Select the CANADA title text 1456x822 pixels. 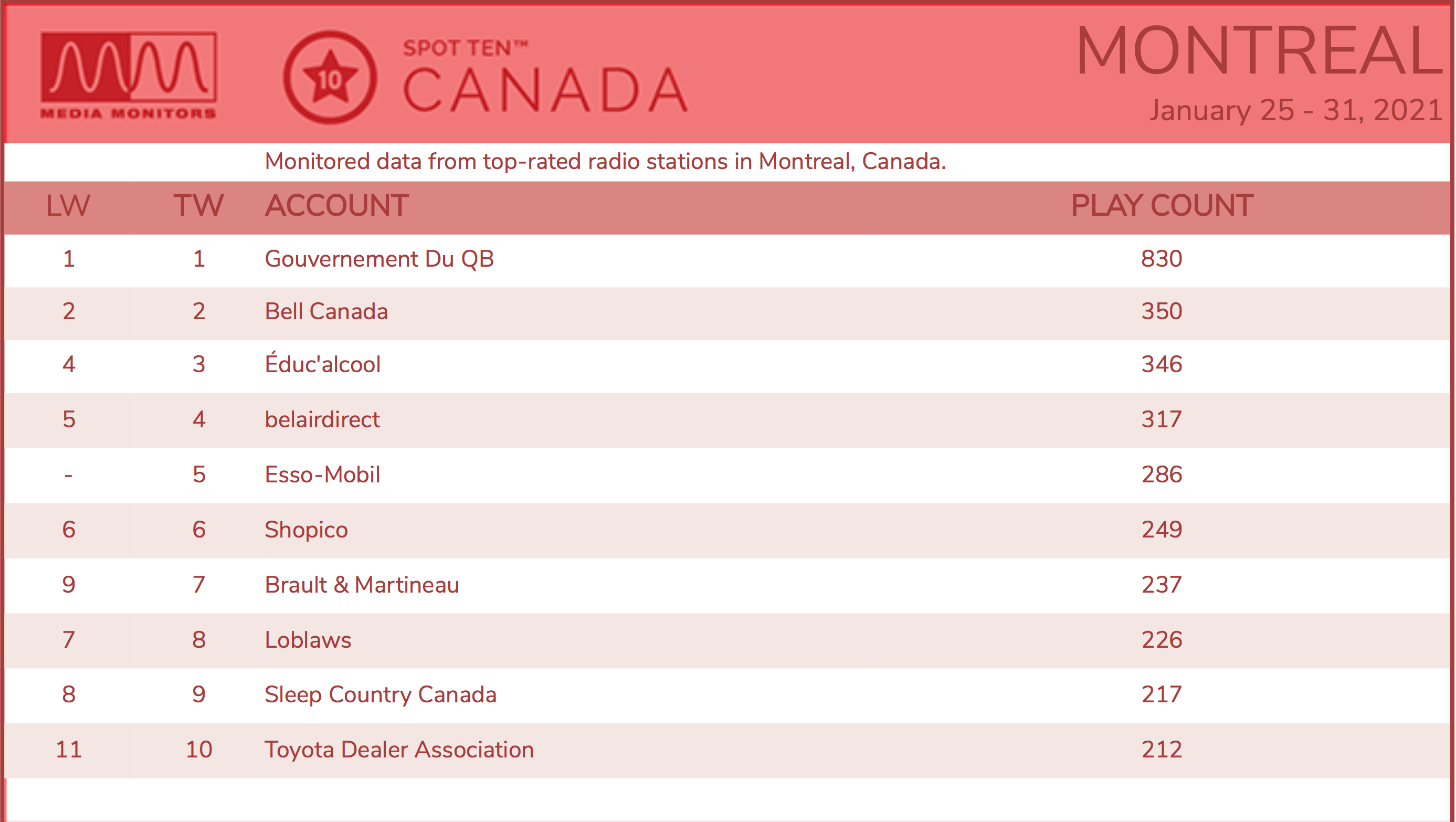pyautogui.click(x=545, y=90)
